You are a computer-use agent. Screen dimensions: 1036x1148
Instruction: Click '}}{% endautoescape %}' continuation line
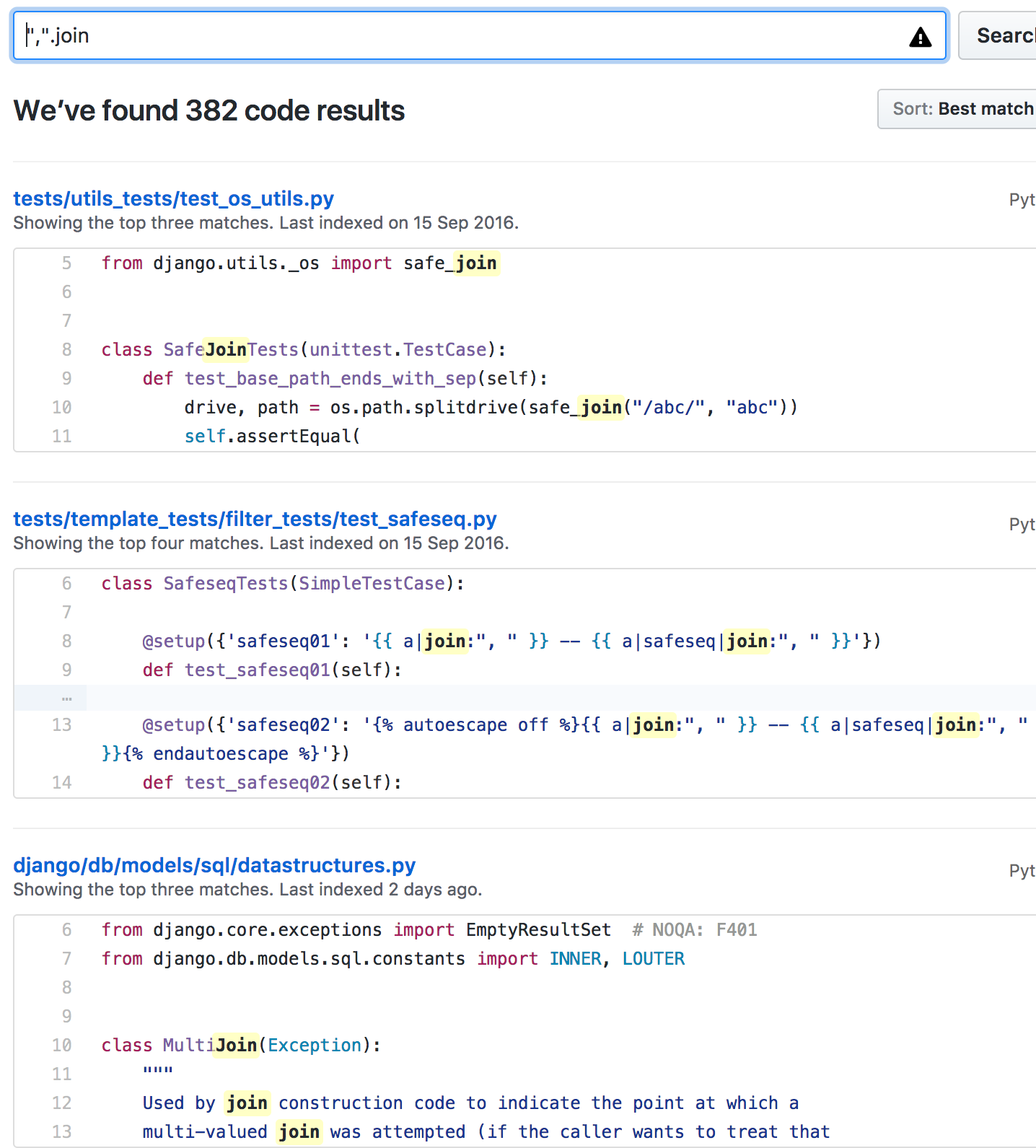pos(226,754)
